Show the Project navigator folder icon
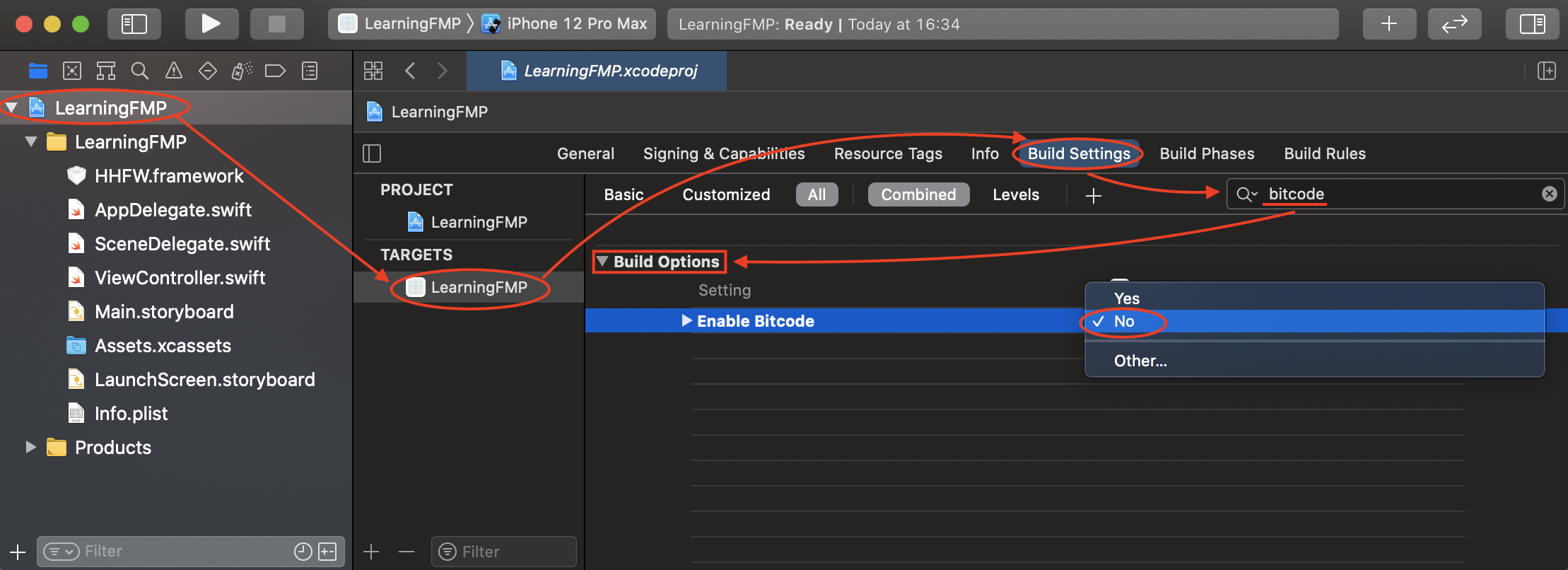This screenshot has width=1568, height=570. [x=38, y=71]
